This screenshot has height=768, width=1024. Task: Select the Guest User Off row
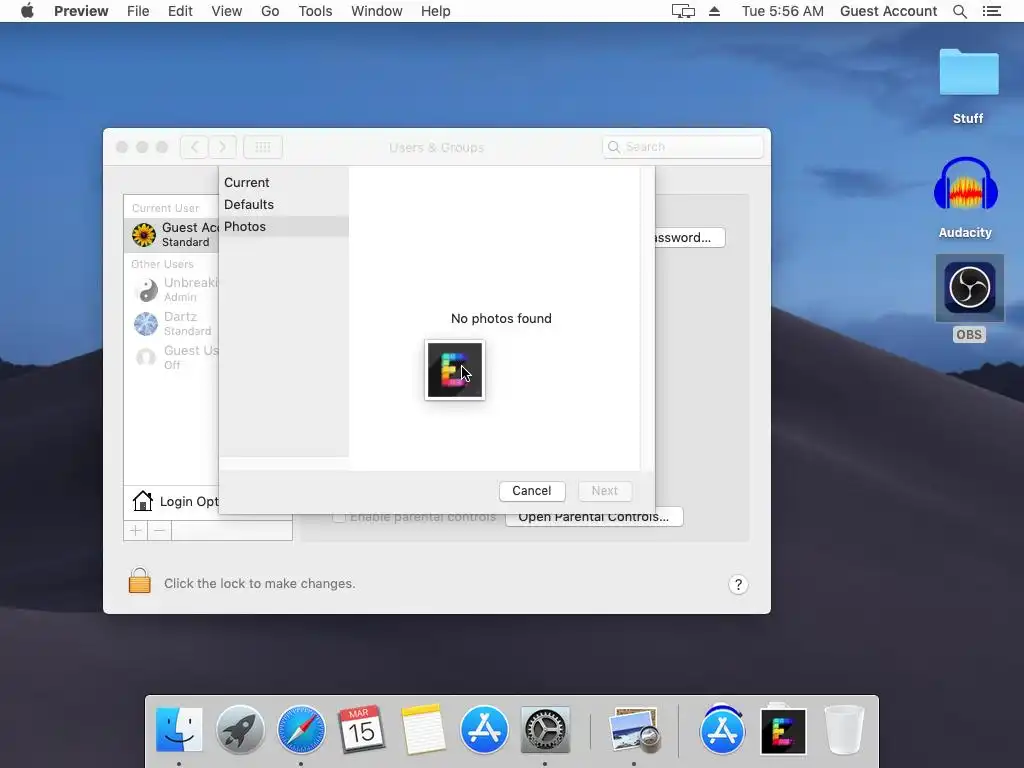pyautogui.click(x=171, y=357)
